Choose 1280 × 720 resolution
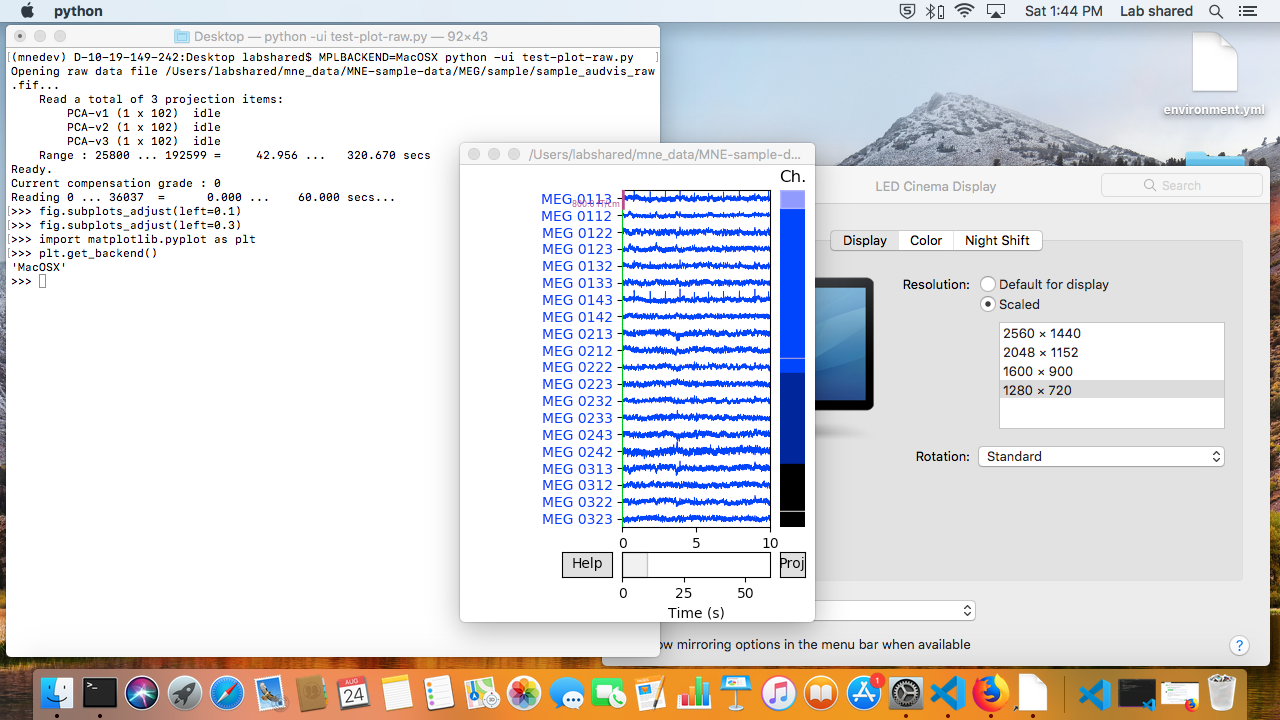The width and height of the screenshot is (1280, 720). 1111,390
